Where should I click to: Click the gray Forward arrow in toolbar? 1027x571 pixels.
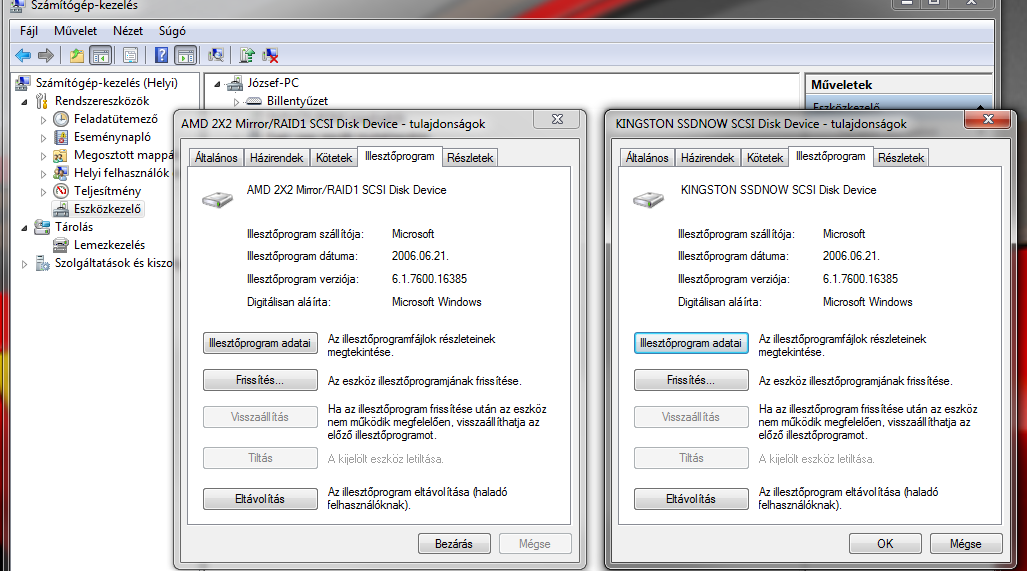click(46, 56)
